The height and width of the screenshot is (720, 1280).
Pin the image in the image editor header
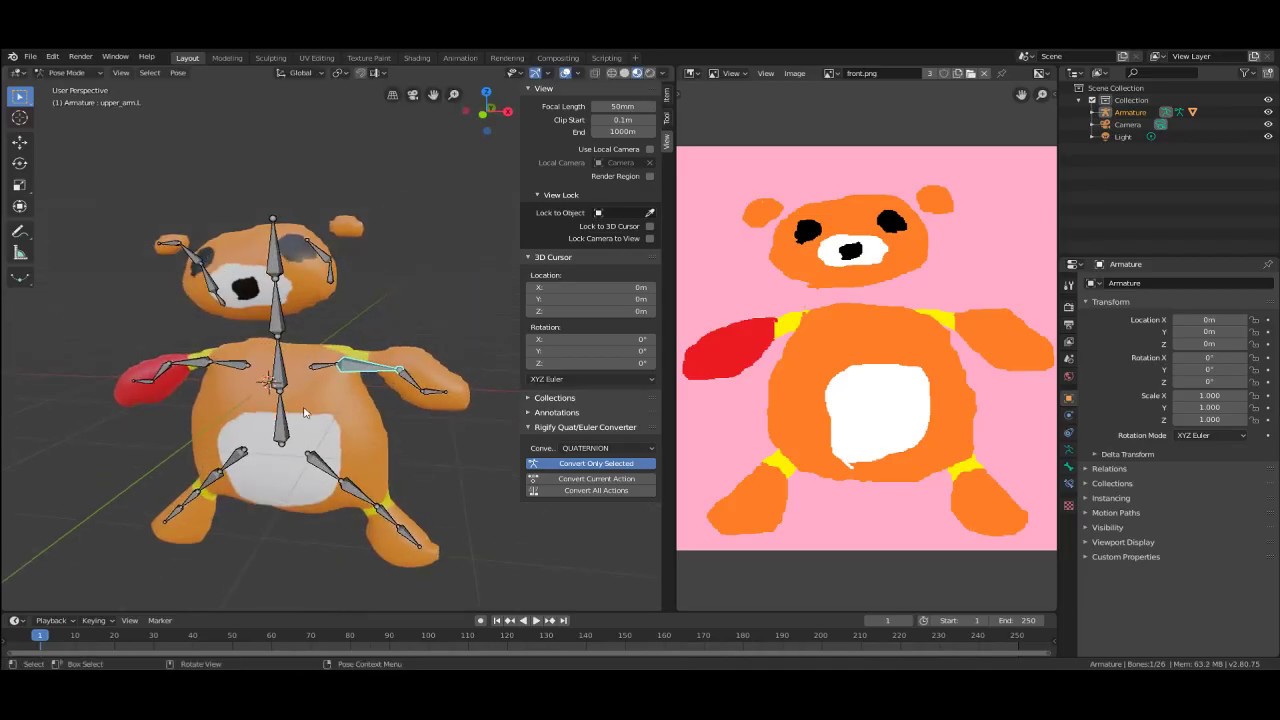pyautogui.click(x=1001, y=73)
